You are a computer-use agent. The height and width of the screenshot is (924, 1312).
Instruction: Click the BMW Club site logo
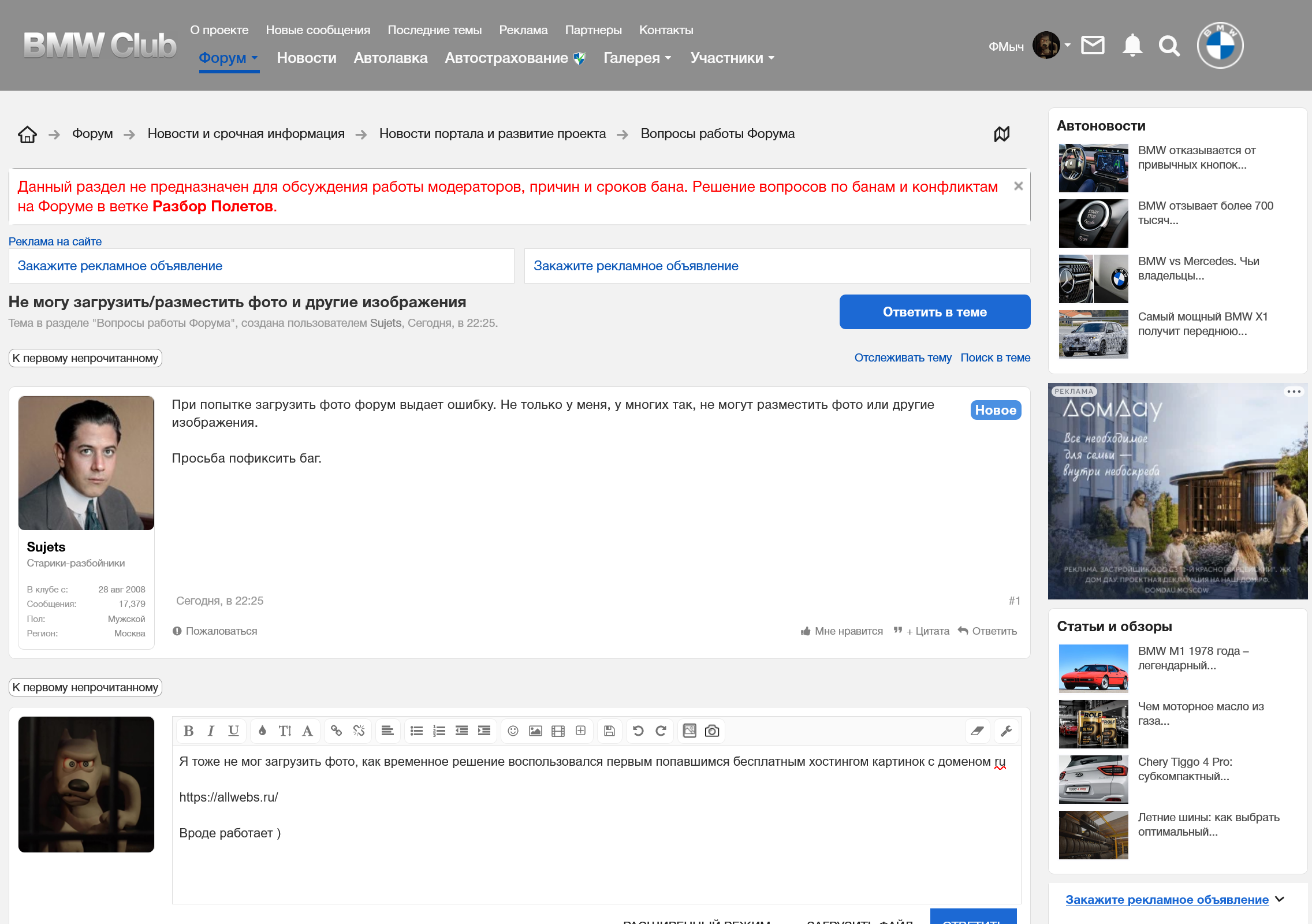(100, 46)
